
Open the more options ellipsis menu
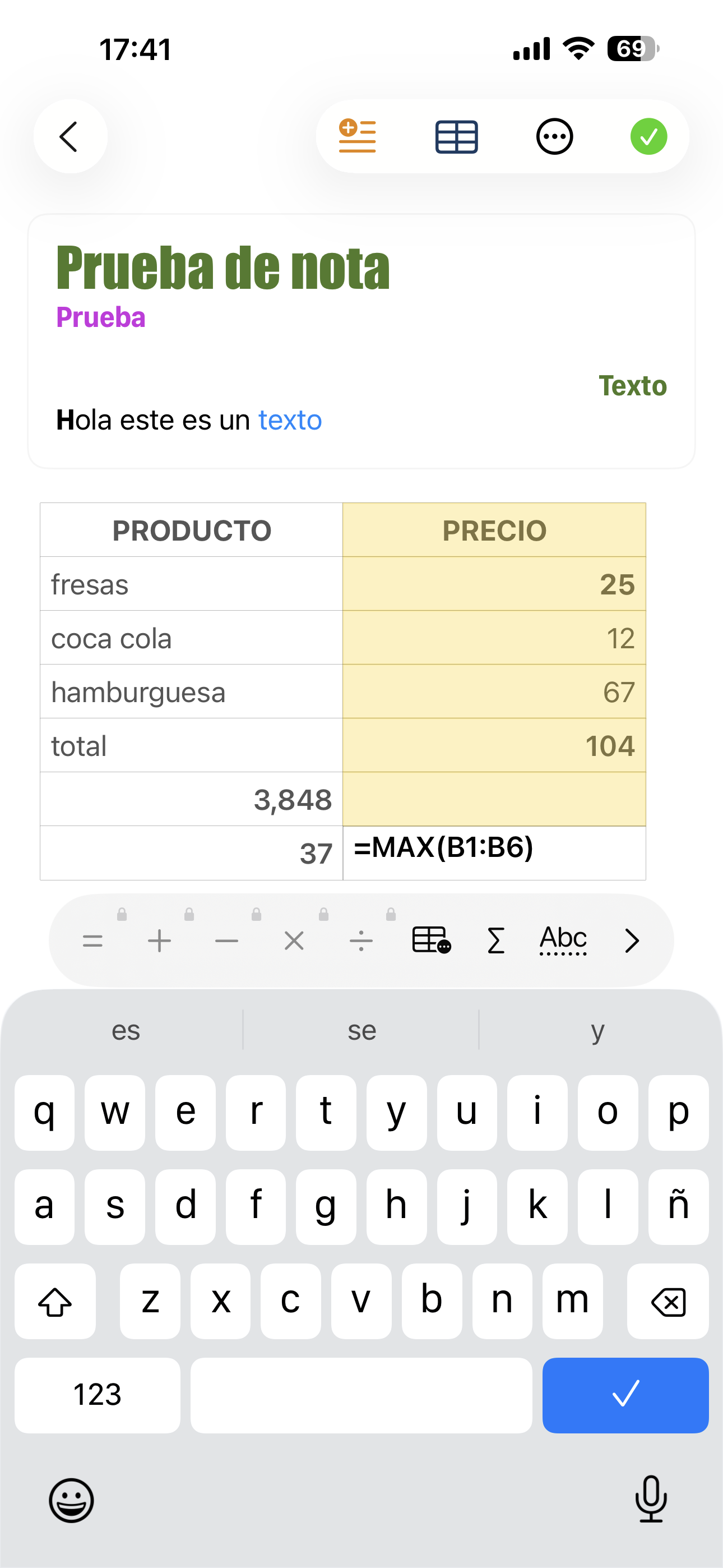tap(554, 136)
